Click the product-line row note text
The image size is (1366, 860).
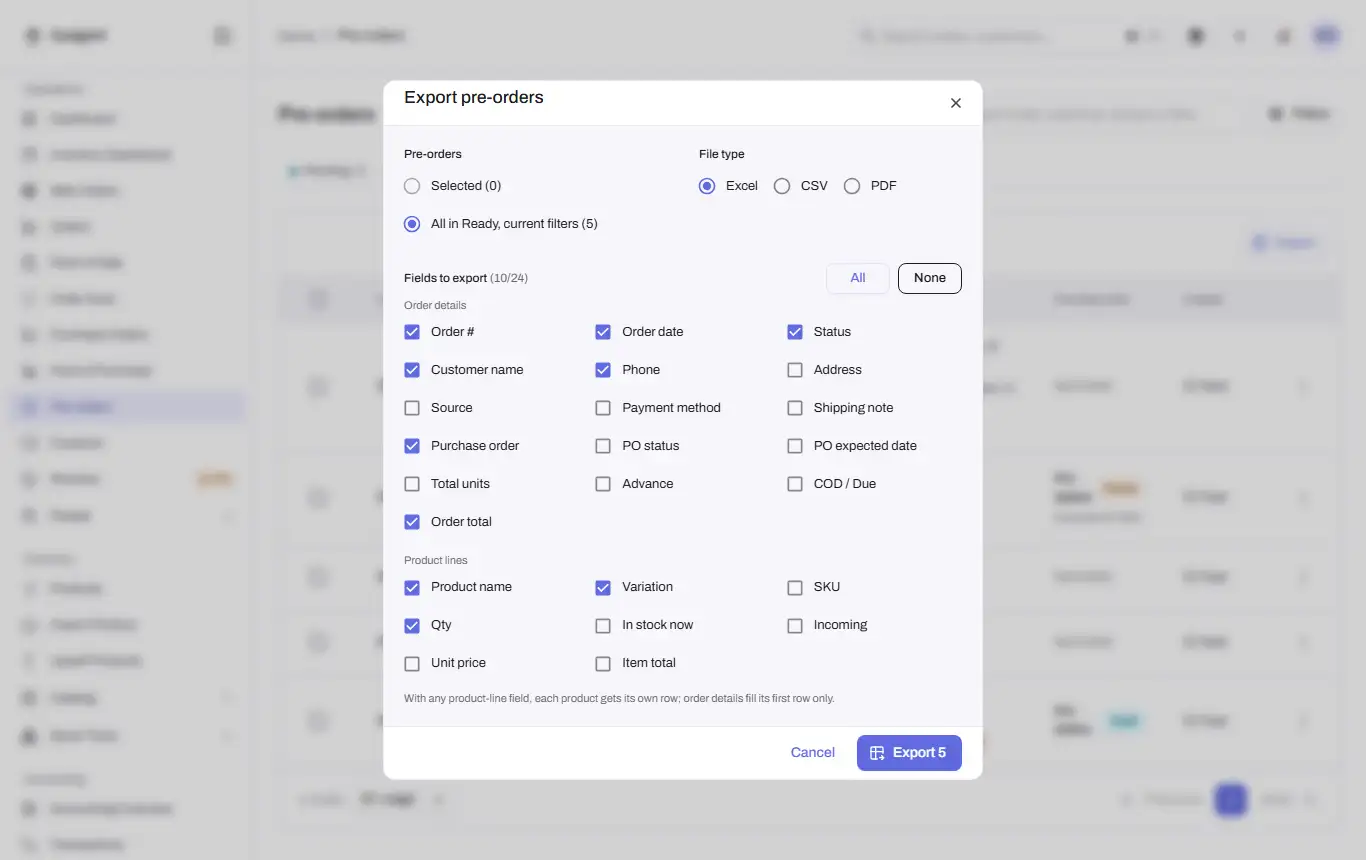[x=619, y=698]
